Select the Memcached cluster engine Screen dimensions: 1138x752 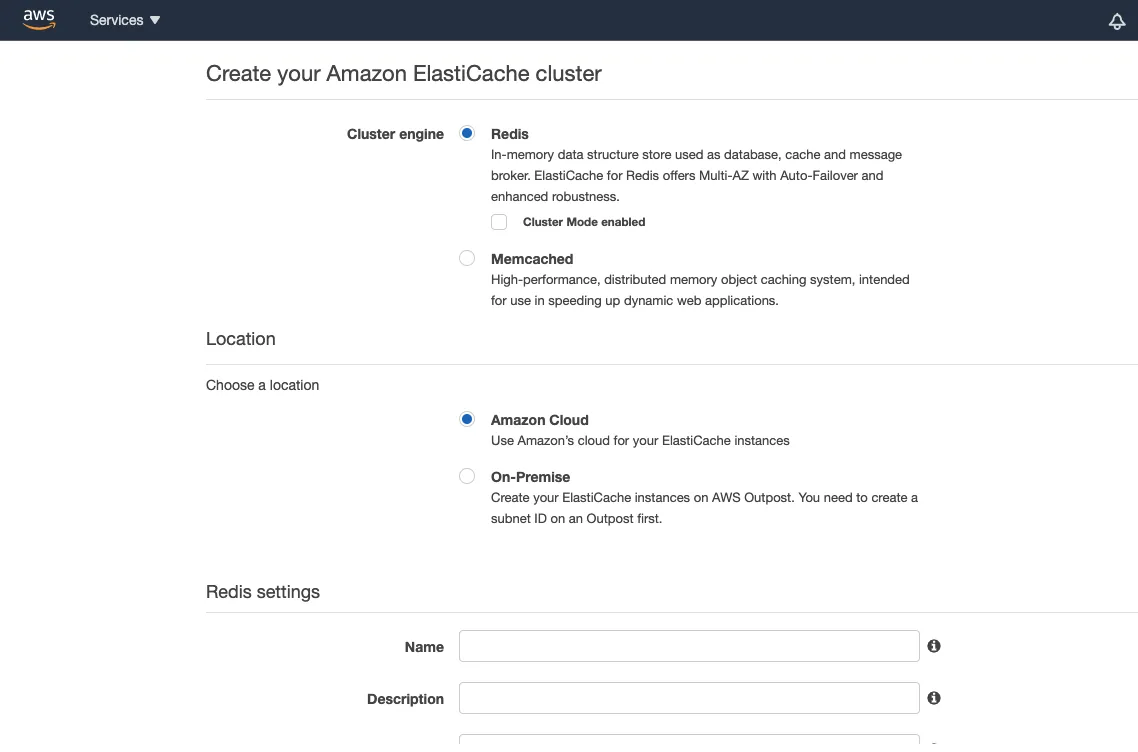(467, 257)
